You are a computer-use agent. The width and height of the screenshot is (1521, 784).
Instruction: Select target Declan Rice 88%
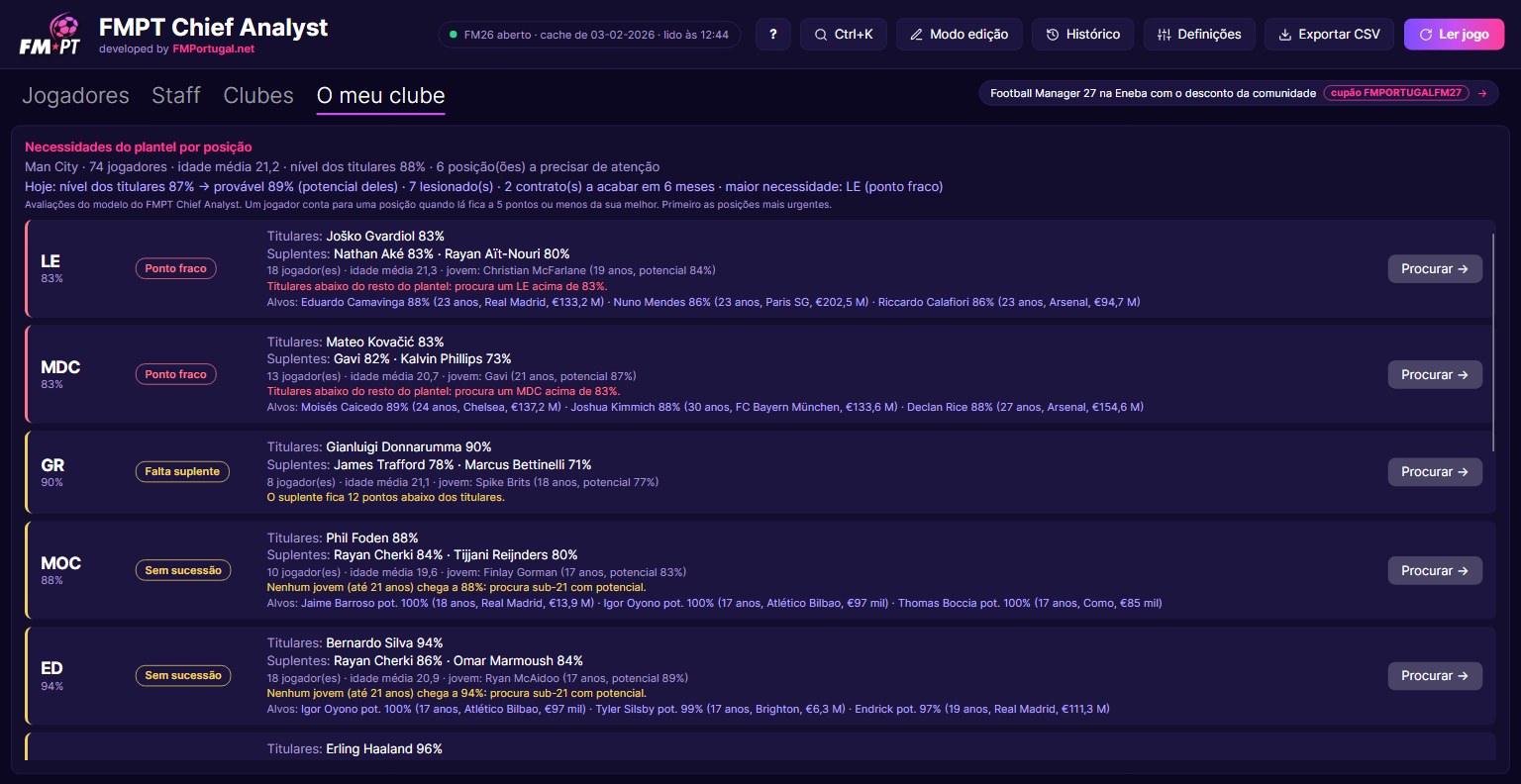pyautogui.click(x=1025, y=407)
